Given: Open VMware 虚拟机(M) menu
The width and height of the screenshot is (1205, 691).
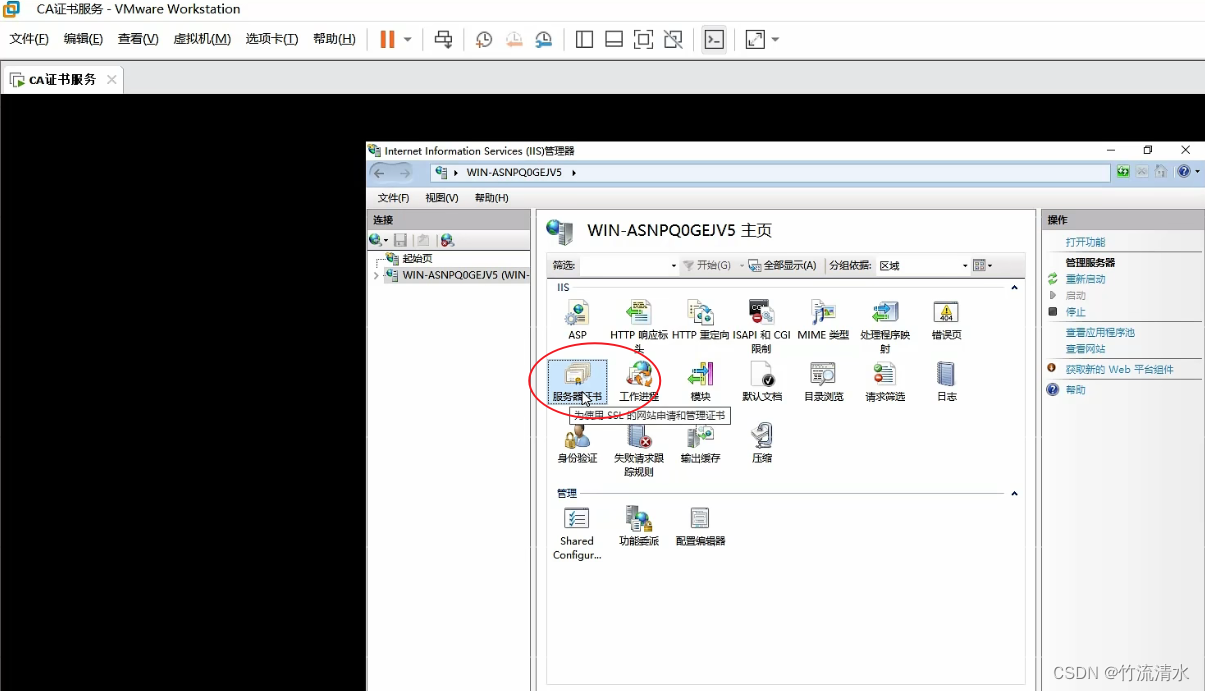Looking at the screenshot, I should point(202,39).
